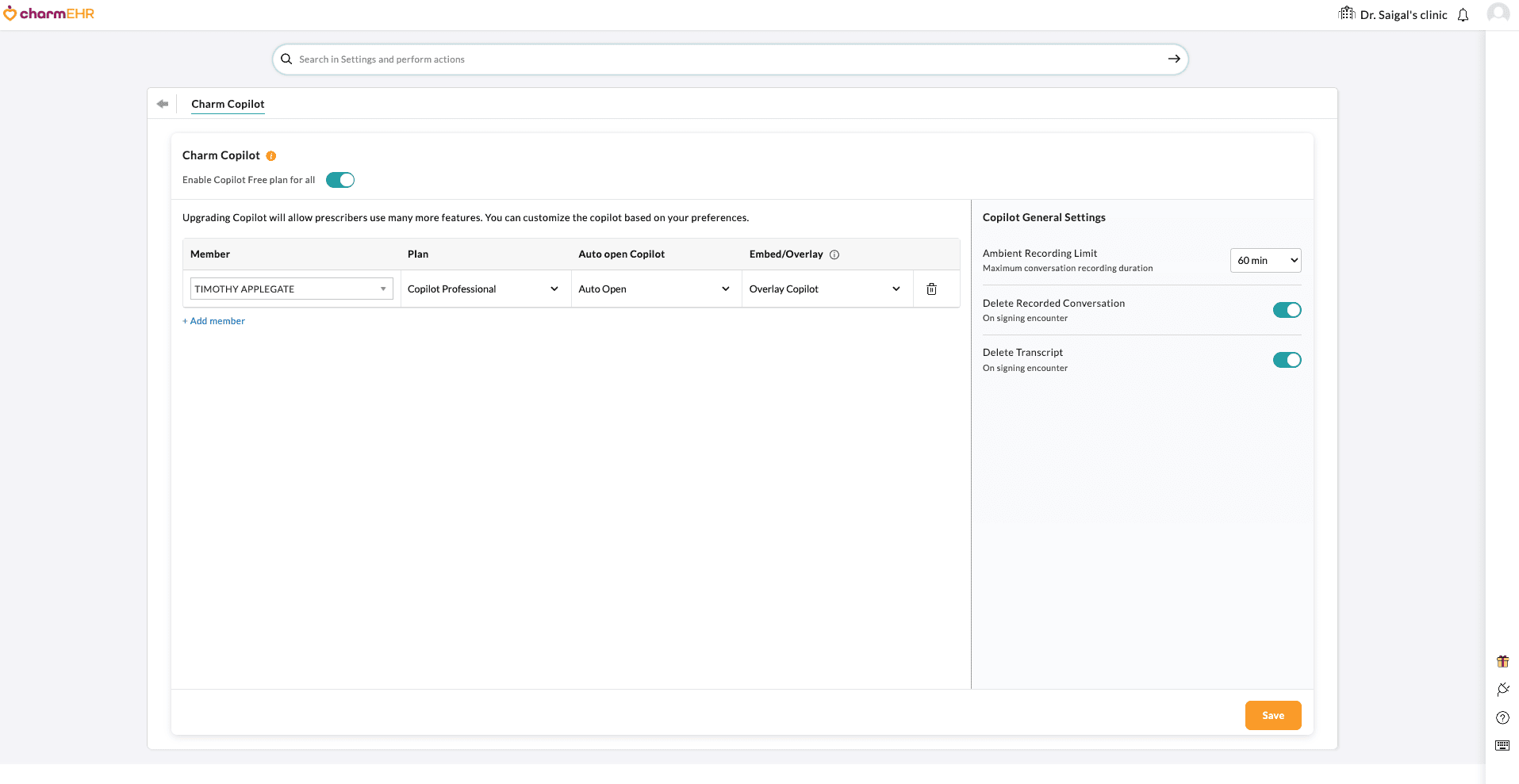
Task: Click Copilot General Settings heading
Action: click(1044, 217)
